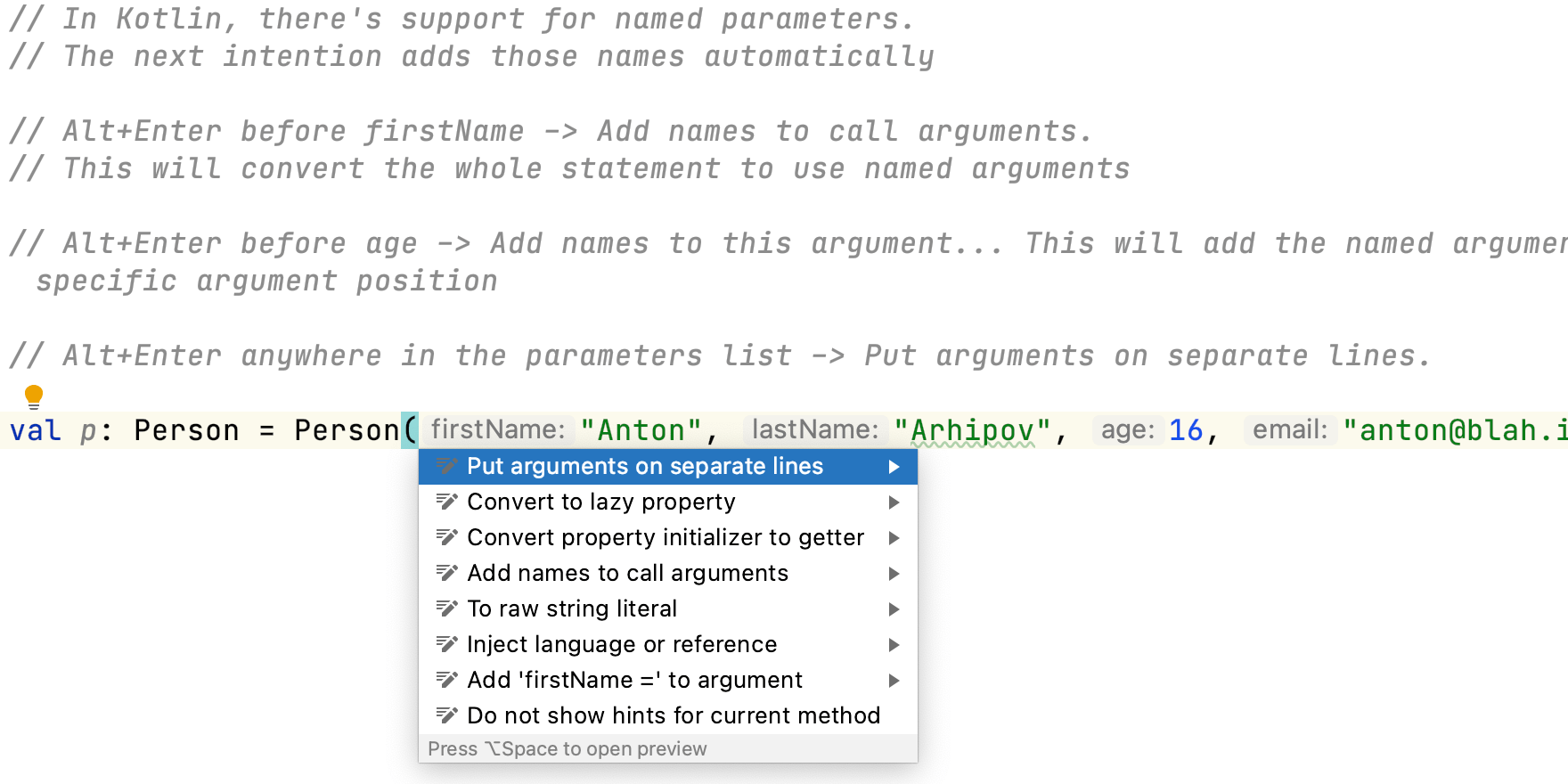The width and height of the screenshot is (1568, 784).
Task: Click pencil icon beside 'Inject language or reference'
Action: pyautogui.click(x=446, y=644)
